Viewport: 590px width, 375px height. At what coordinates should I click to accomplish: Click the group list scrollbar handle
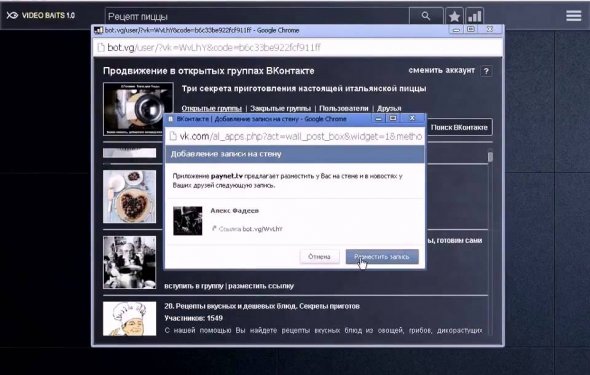[x=490, y=156]
